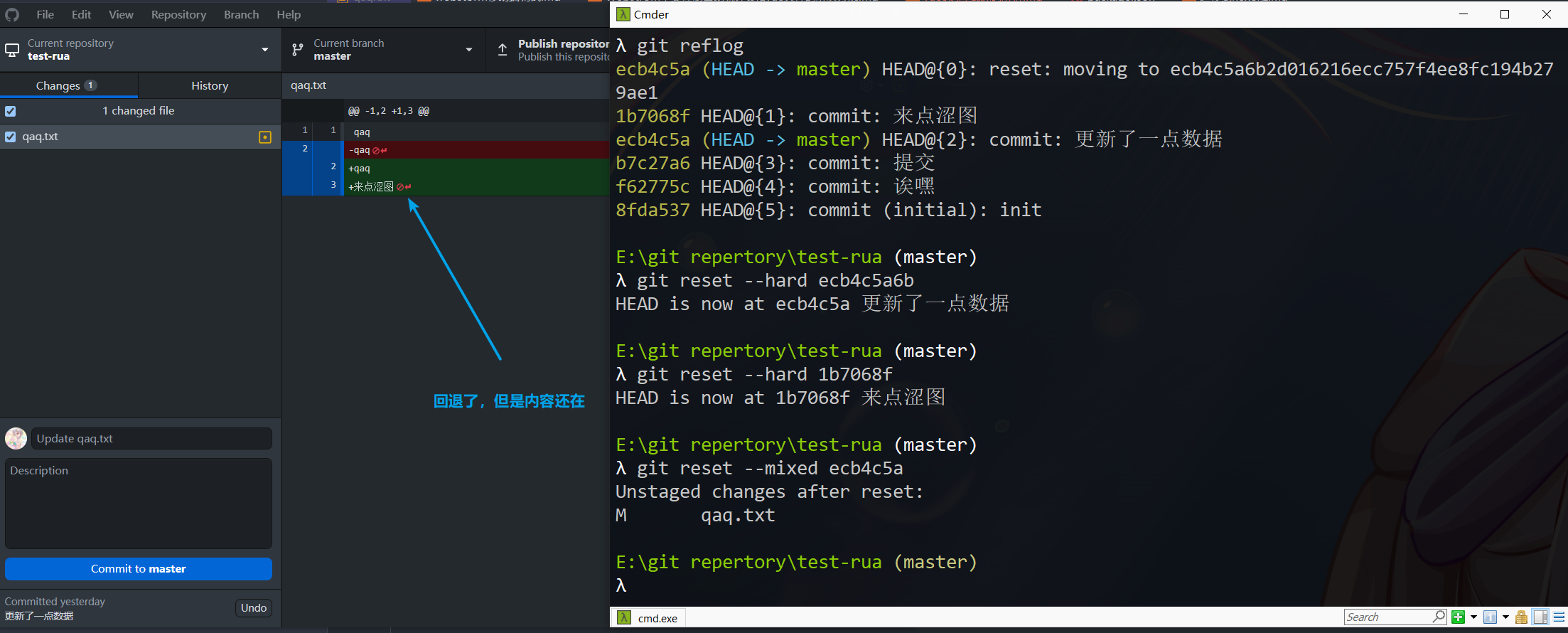Expand the Current repository dropdown
This screenshot has height=633, width=1568.
click(264, 50)
